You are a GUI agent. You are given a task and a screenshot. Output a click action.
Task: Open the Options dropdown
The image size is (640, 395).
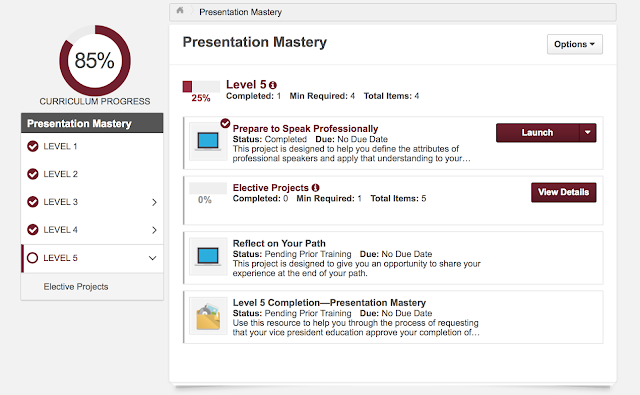[575, 44]
